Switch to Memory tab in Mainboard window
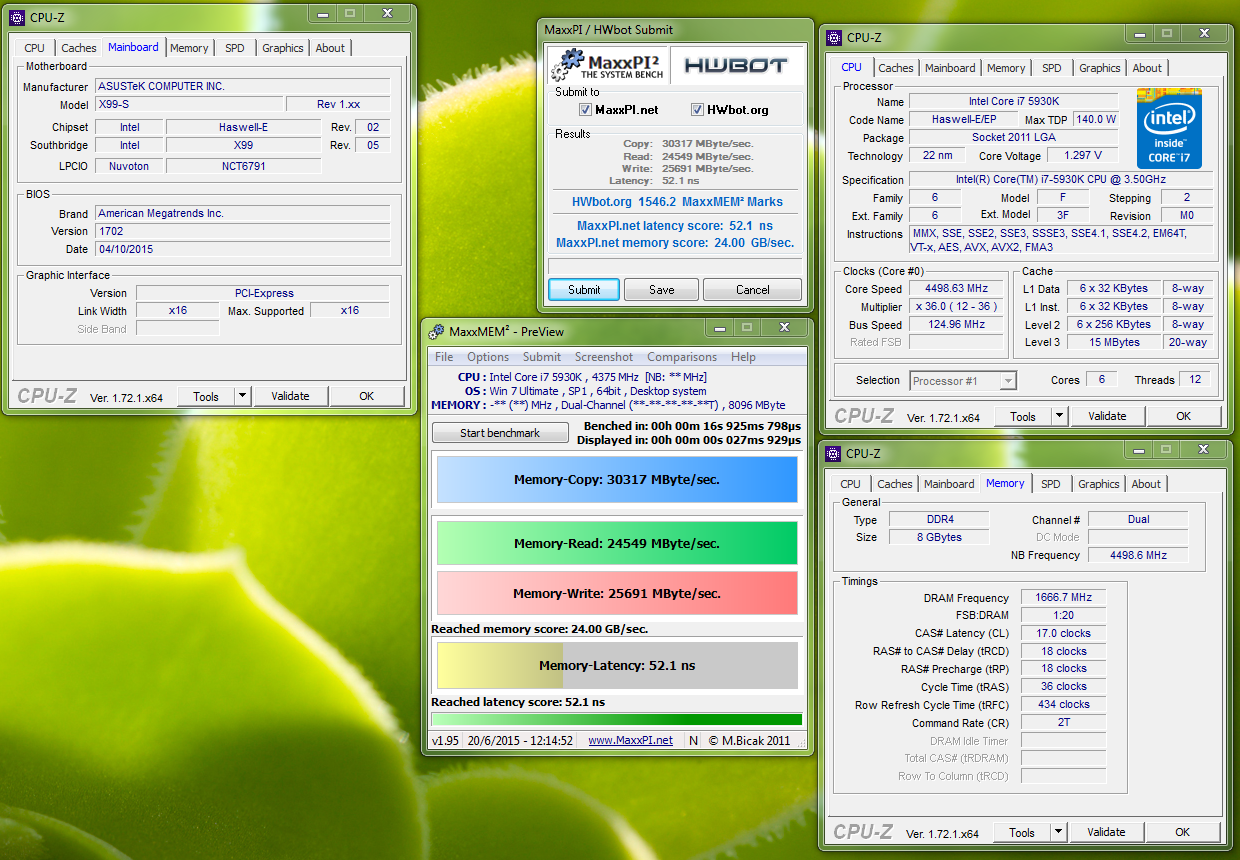This screenshot has height=860, width=1240. pos(189,48)
